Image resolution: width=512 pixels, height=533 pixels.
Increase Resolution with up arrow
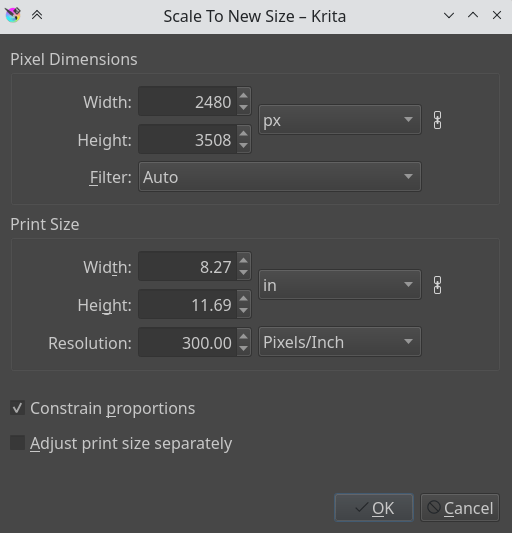(x=243, y=337)
